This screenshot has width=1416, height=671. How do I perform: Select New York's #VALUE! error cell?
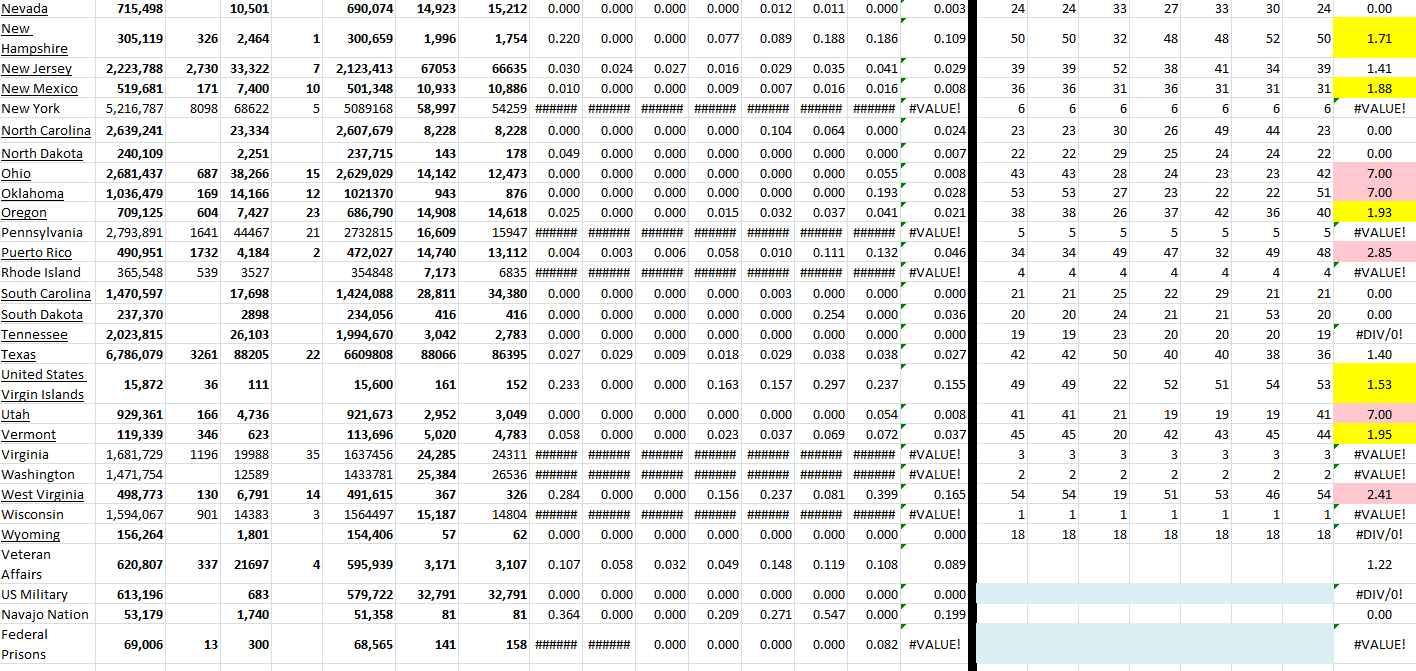[x=1381, y=108]
